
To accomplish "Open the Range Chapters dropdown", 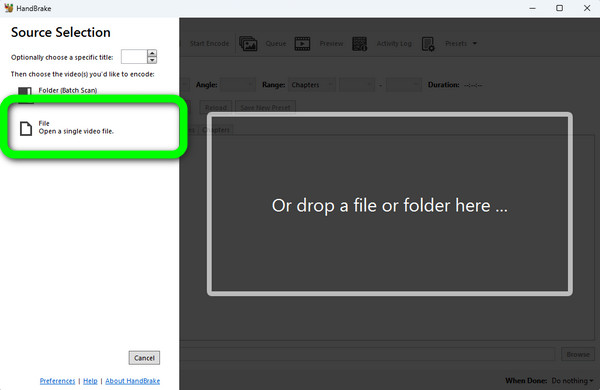I will (x=311, y=85).
